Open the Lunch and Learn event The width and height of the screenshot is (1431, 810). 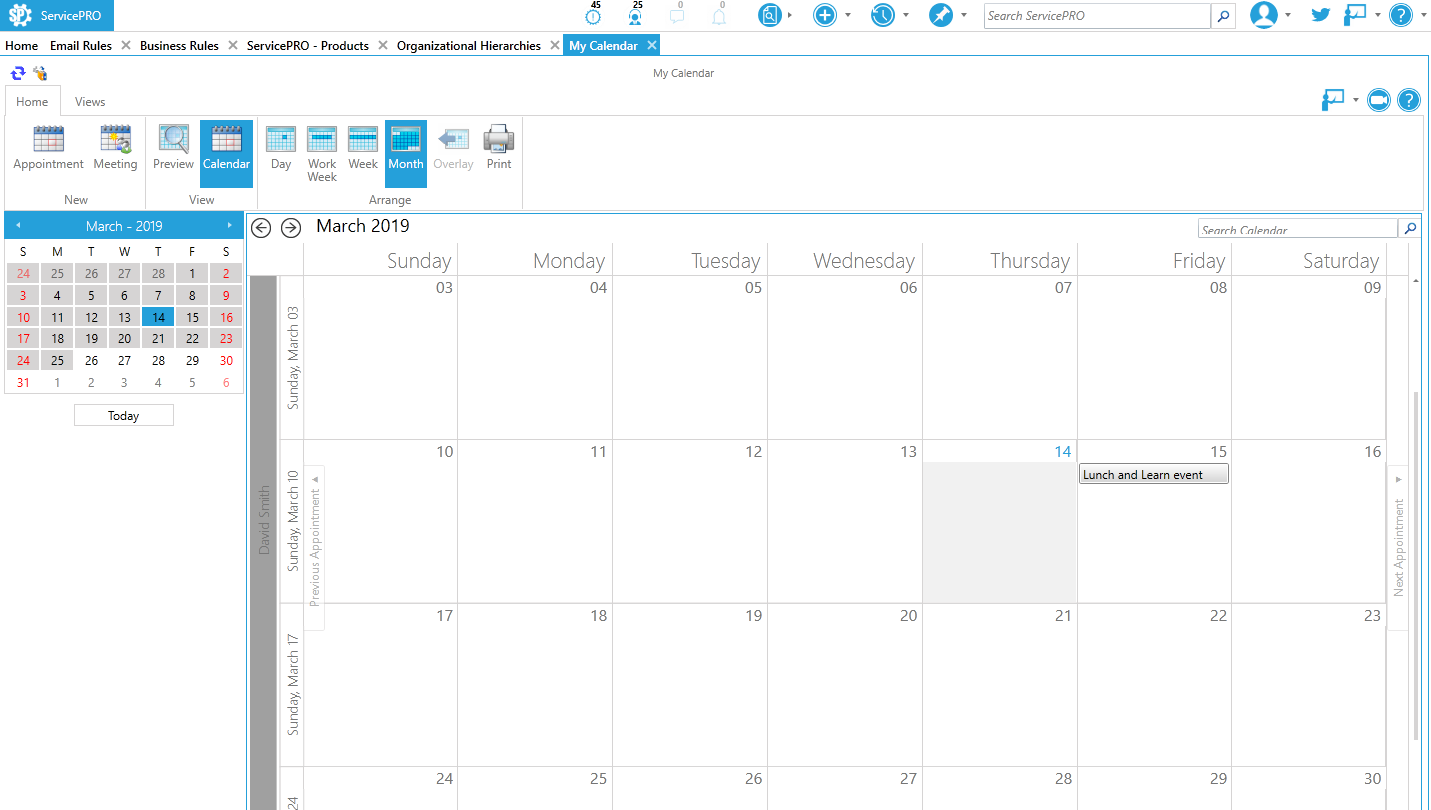(1154, 474)
